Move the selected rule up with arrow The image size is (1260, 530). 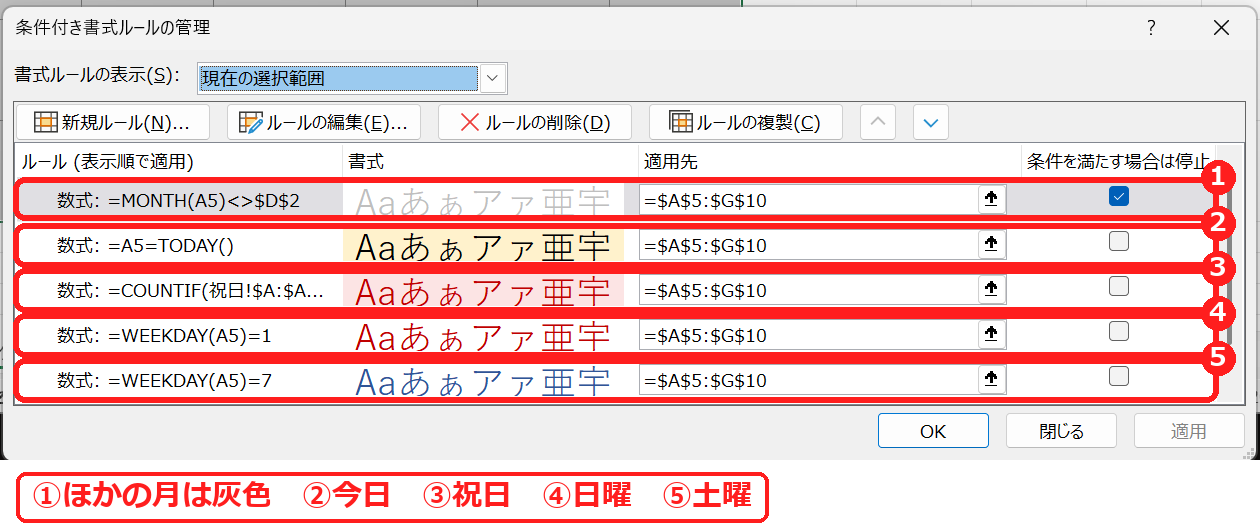click(x=878, y=122)
